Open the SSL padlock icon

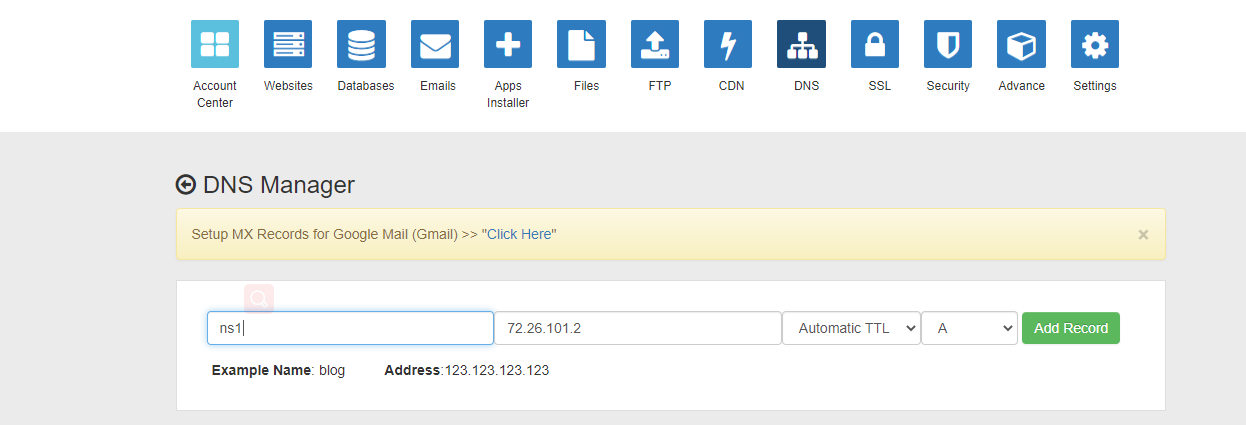click(875, 44)
